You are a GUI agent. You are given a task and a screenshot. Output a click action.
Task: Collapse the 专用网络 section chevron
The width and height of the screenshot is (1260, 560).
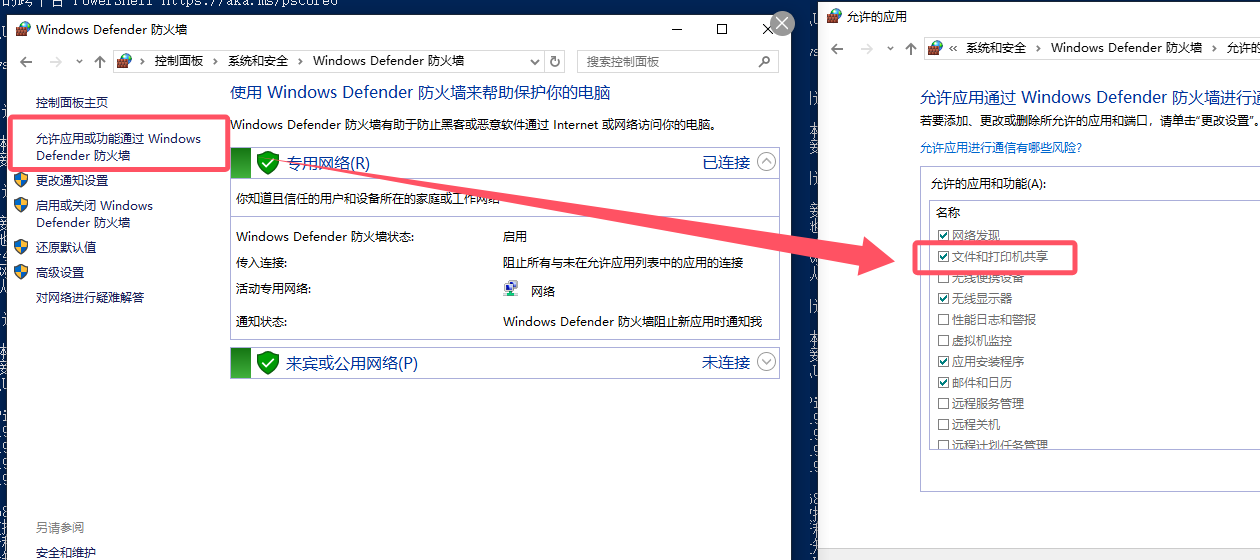(x=766, y=162)
